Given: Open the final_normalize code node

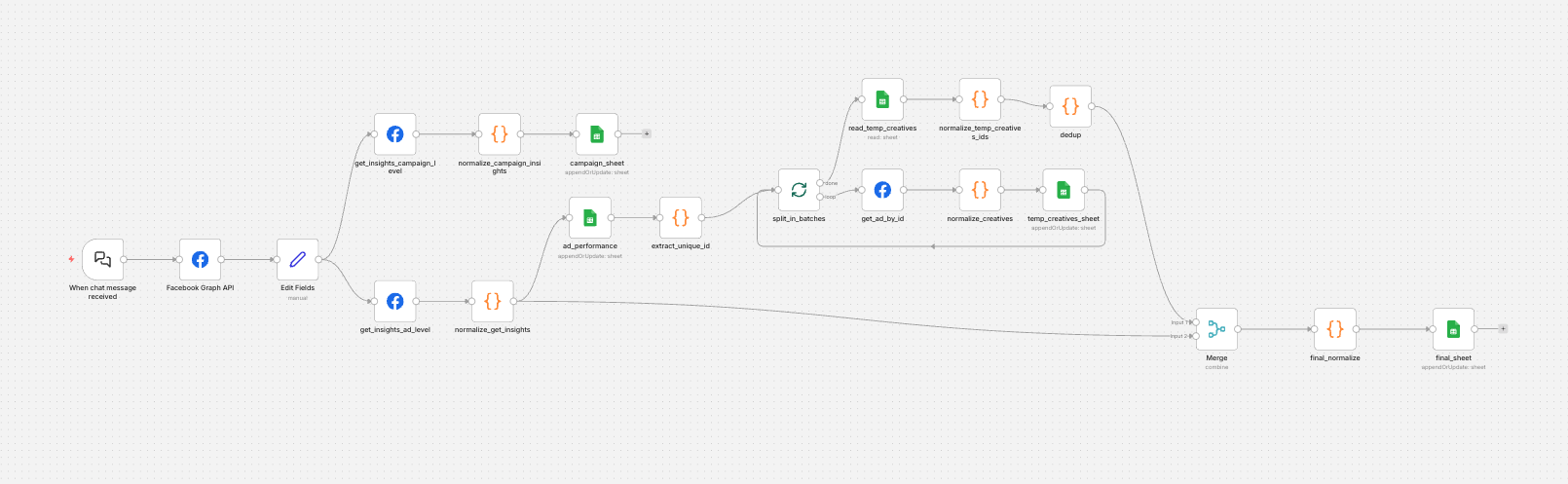Looking at the screenshot, I should [x=1335, y=329].
